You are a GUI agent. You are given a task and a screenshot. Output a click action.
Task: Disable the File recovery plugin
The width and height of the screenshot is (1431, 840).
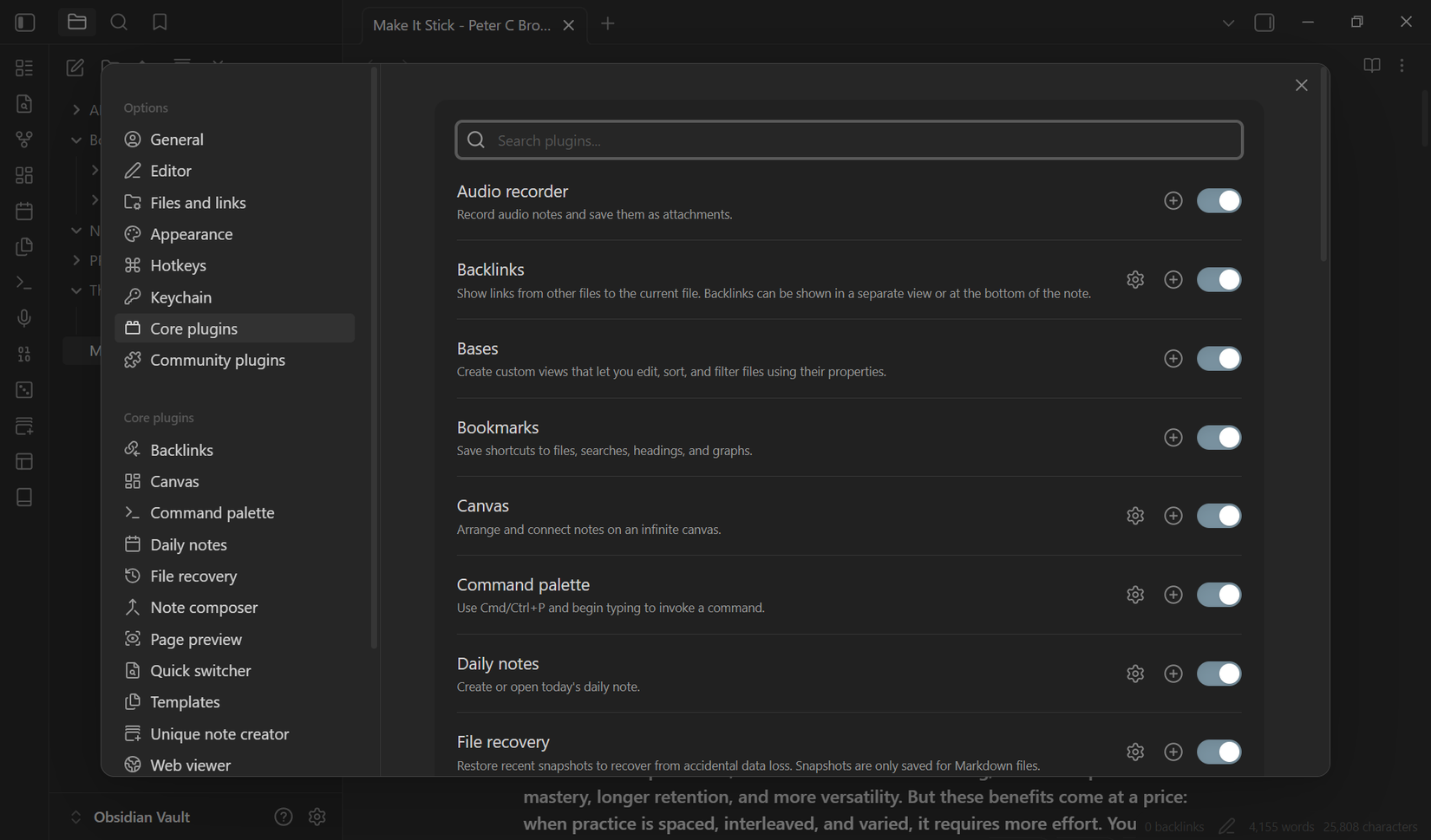coord(1219,752)
